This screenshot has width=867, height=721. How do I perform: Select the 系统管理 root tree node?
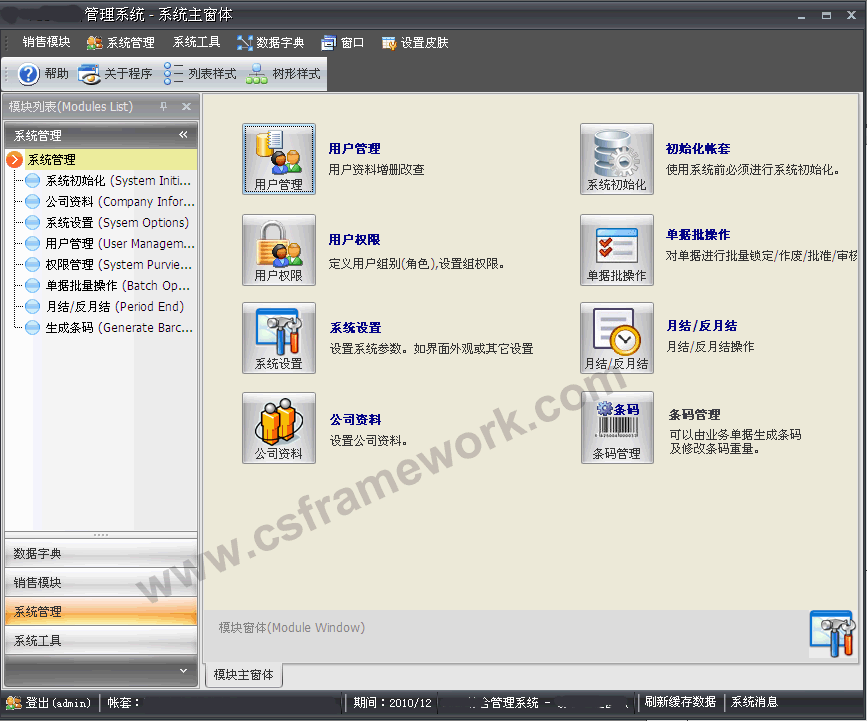pos(51,159)
